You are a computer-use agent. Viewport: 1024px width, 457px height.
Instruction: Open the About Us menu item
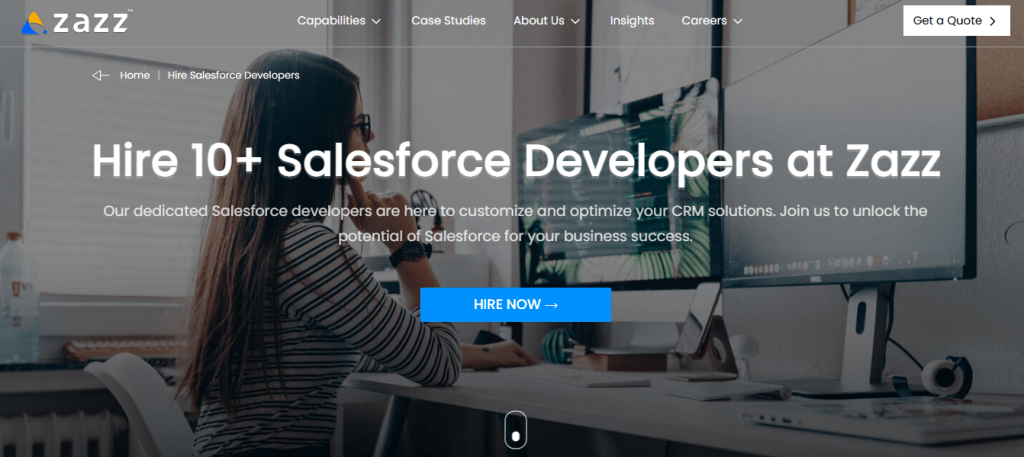point(538,20)
